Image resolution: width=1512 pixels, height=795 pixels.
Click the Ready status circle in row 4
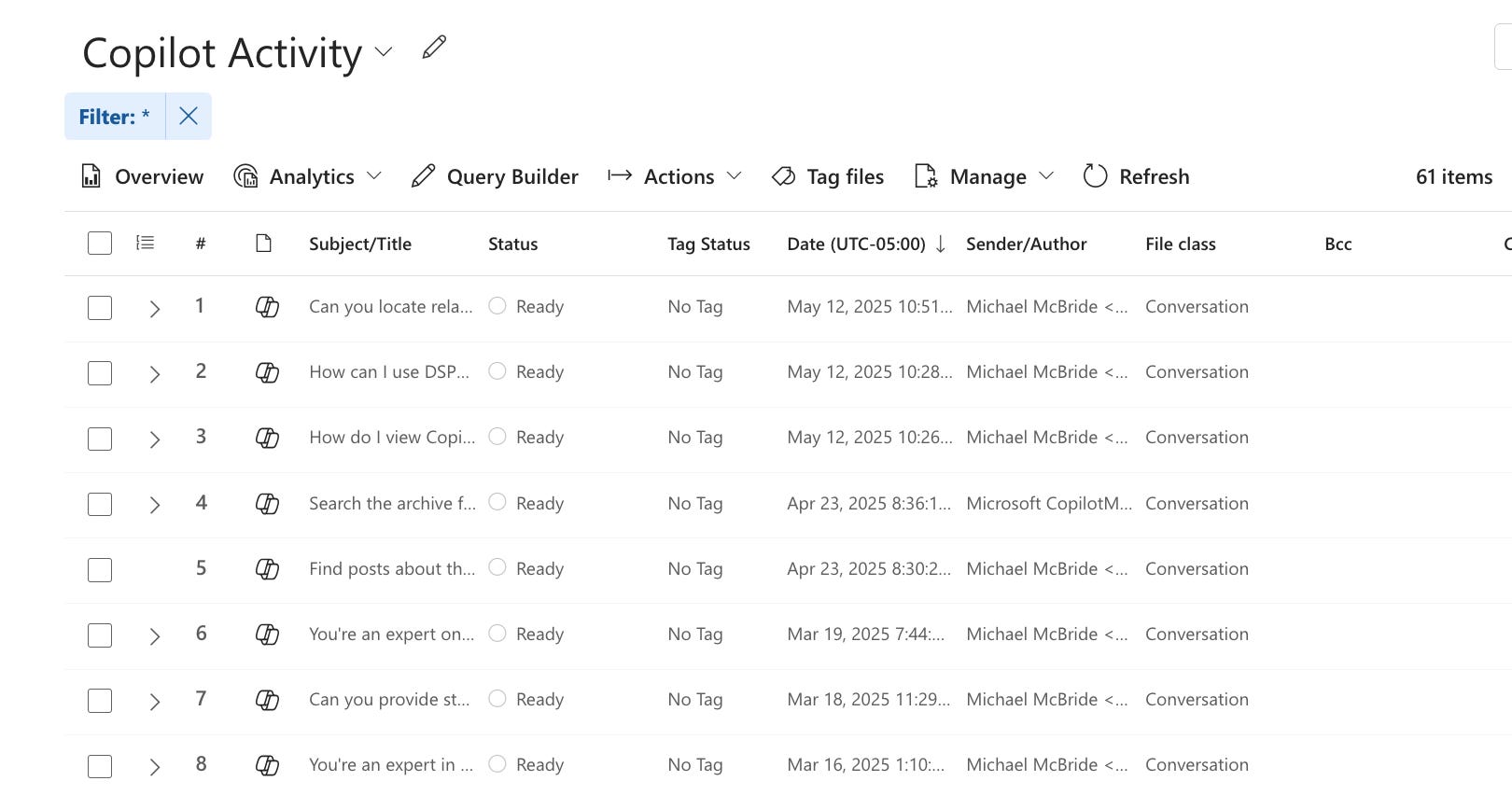(x=497, y=501)
